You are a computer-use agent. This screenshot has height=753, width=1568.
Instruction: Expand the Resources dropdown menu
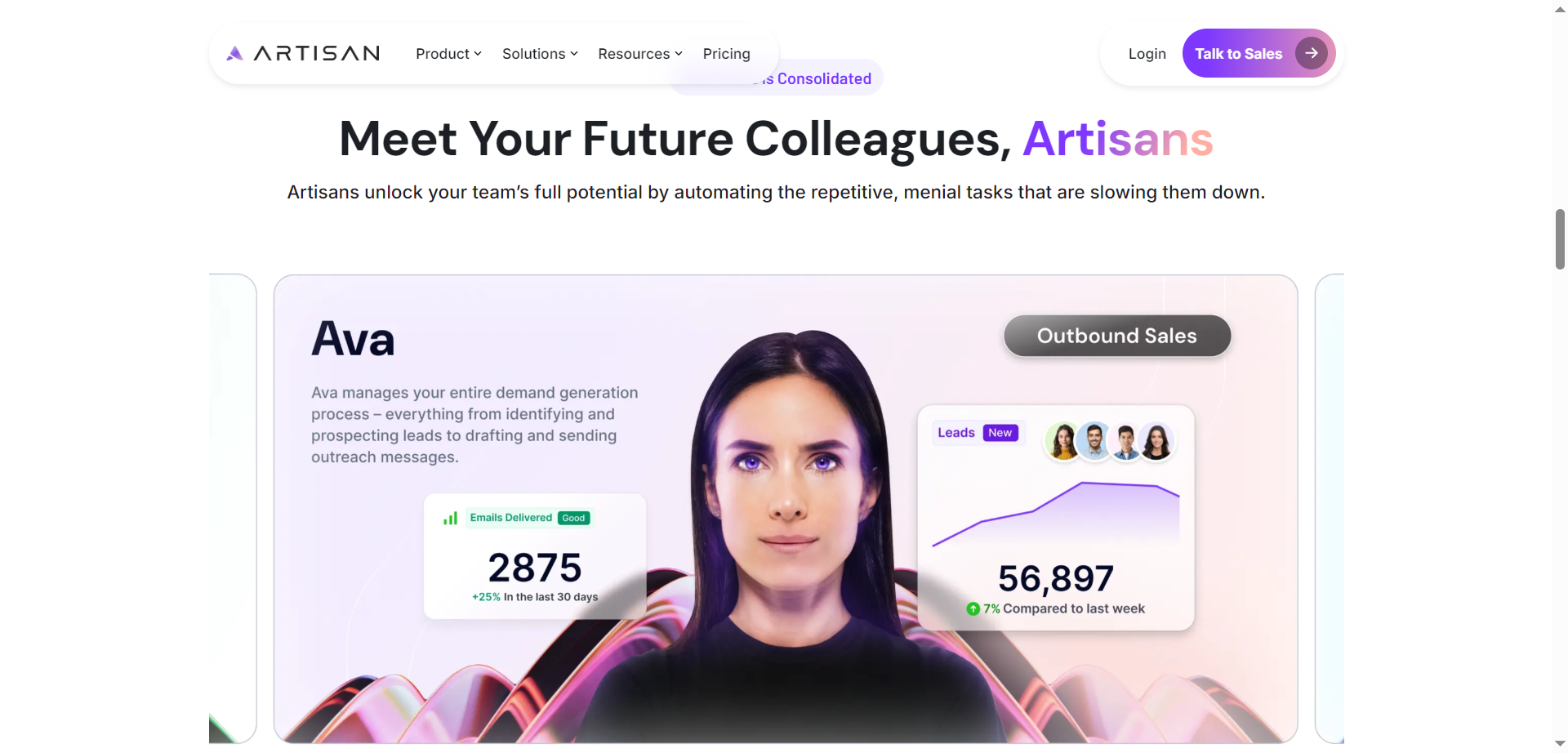640,54
